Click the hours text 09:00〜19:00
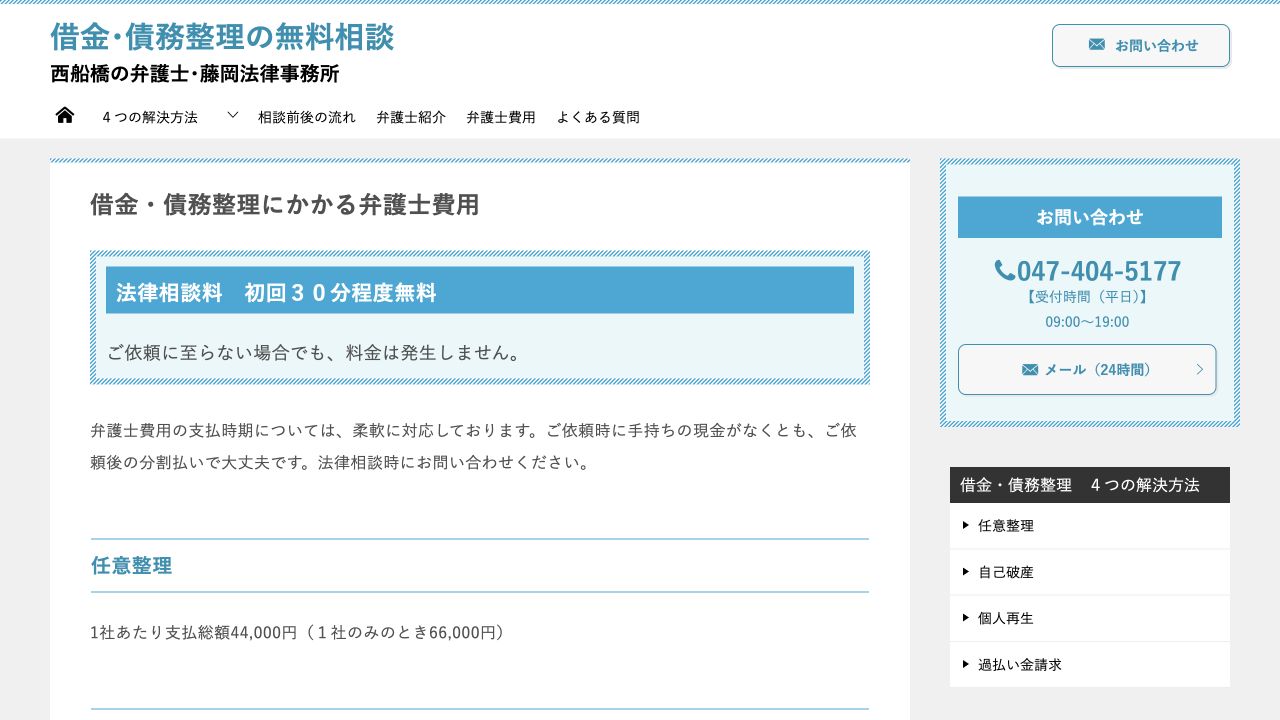This screenshot has width=1280, height=720. (x=1087, y=322)
